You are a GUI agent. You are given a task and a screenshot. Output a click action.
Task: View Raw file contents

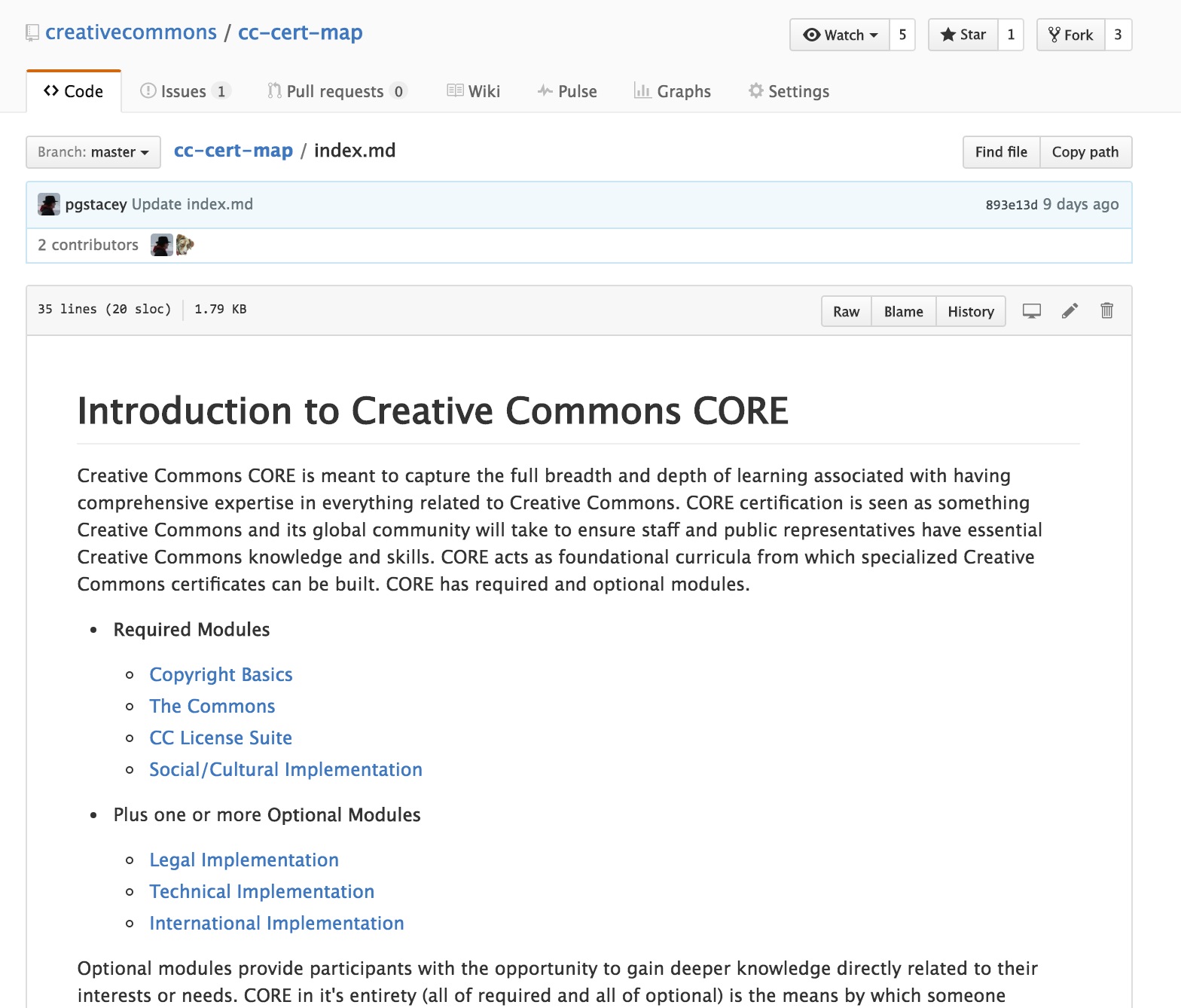coord(846,312)
